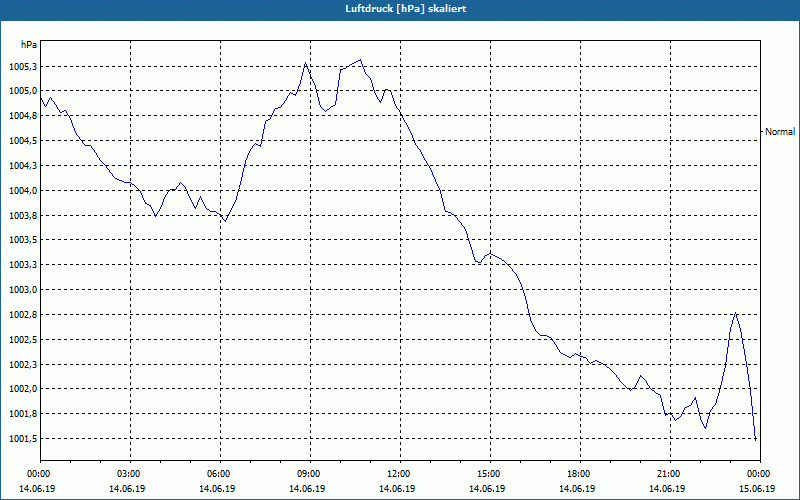Click the curve's highest peak near 10:40

pos(361,60)
